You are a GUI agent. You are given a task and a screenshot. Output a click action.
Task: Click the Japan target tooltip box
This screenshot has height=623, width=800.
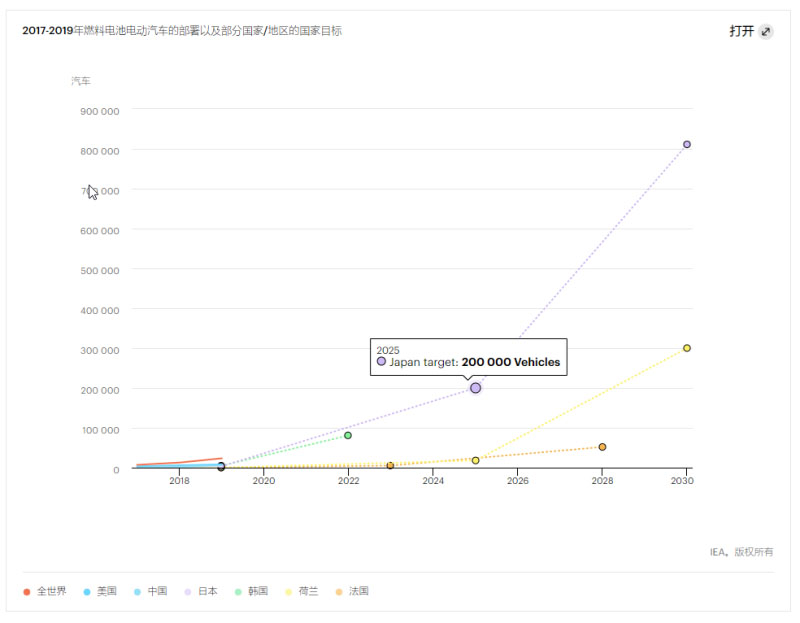point(468,357)
